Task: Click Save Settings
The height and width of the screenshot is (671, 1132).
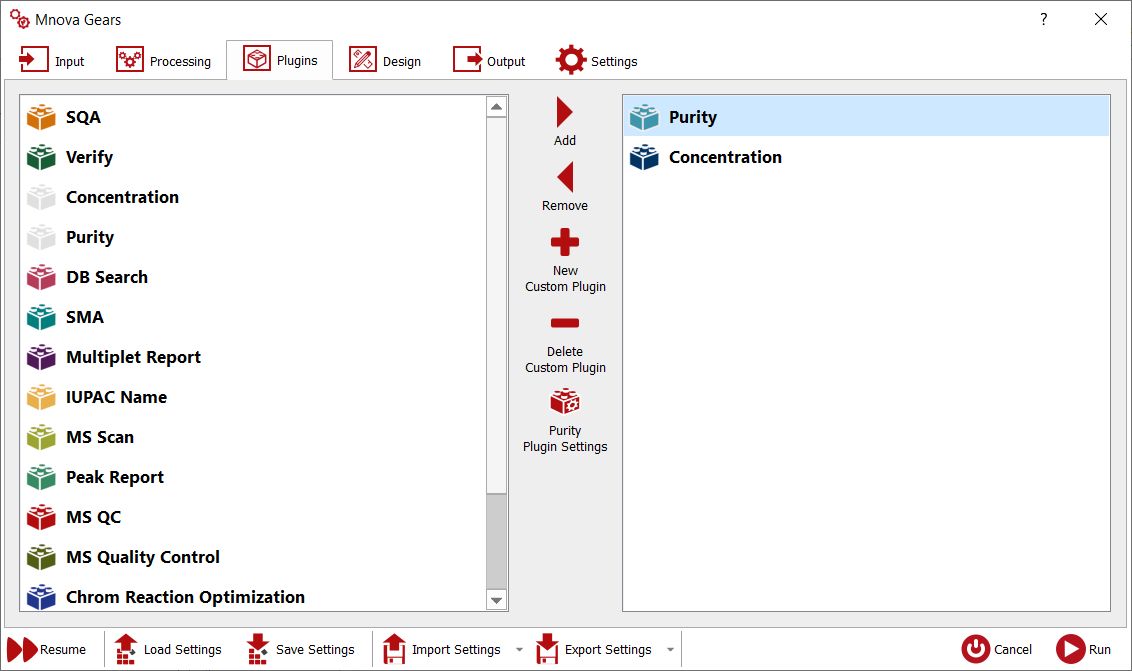Action: coord(300,649)
